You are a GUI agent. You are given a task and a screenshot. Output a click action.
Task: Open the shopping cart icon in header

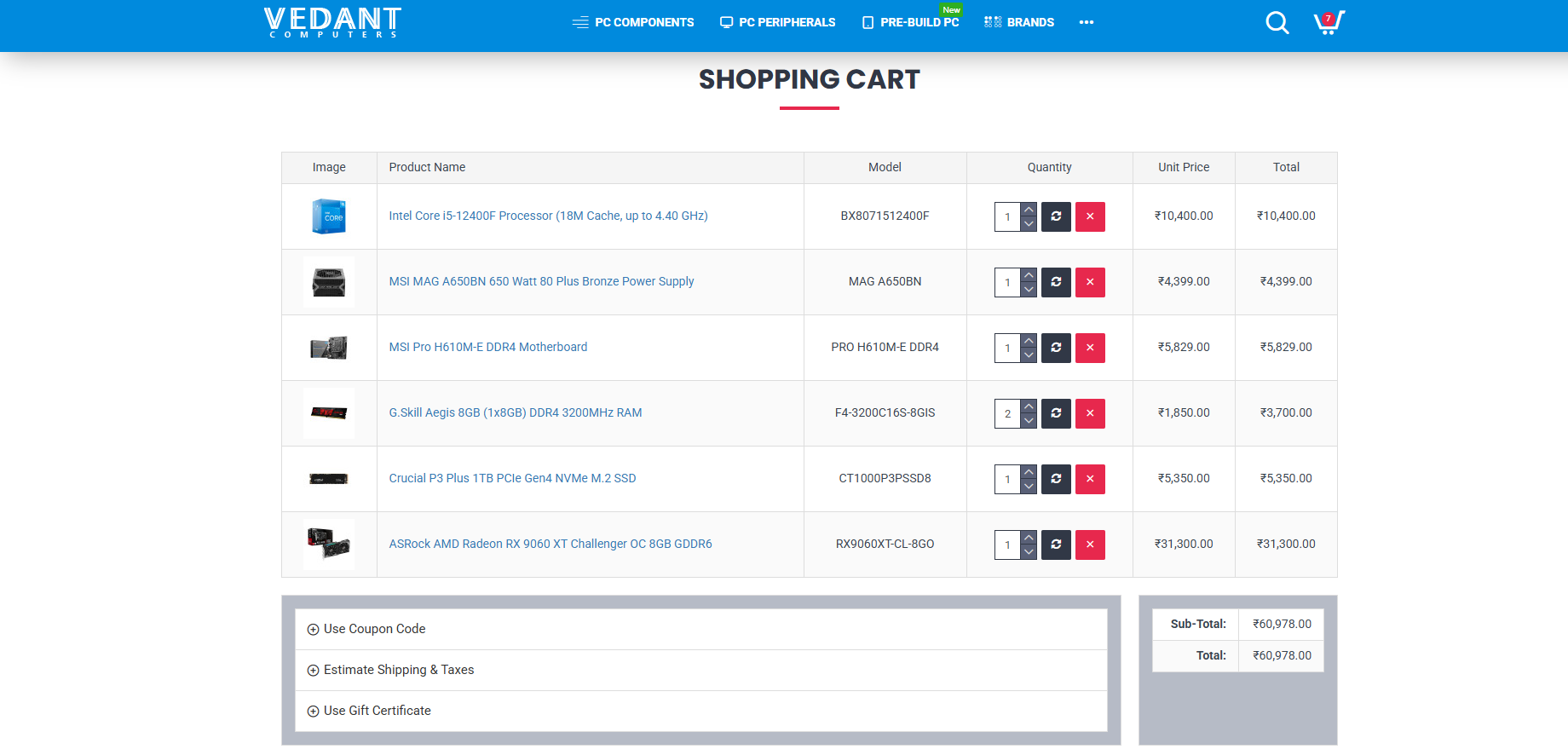1329,22
